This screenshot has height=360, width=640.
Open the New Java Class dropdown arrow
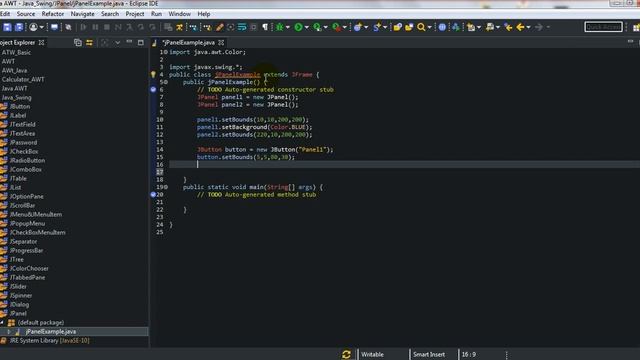tap(366, 27)
